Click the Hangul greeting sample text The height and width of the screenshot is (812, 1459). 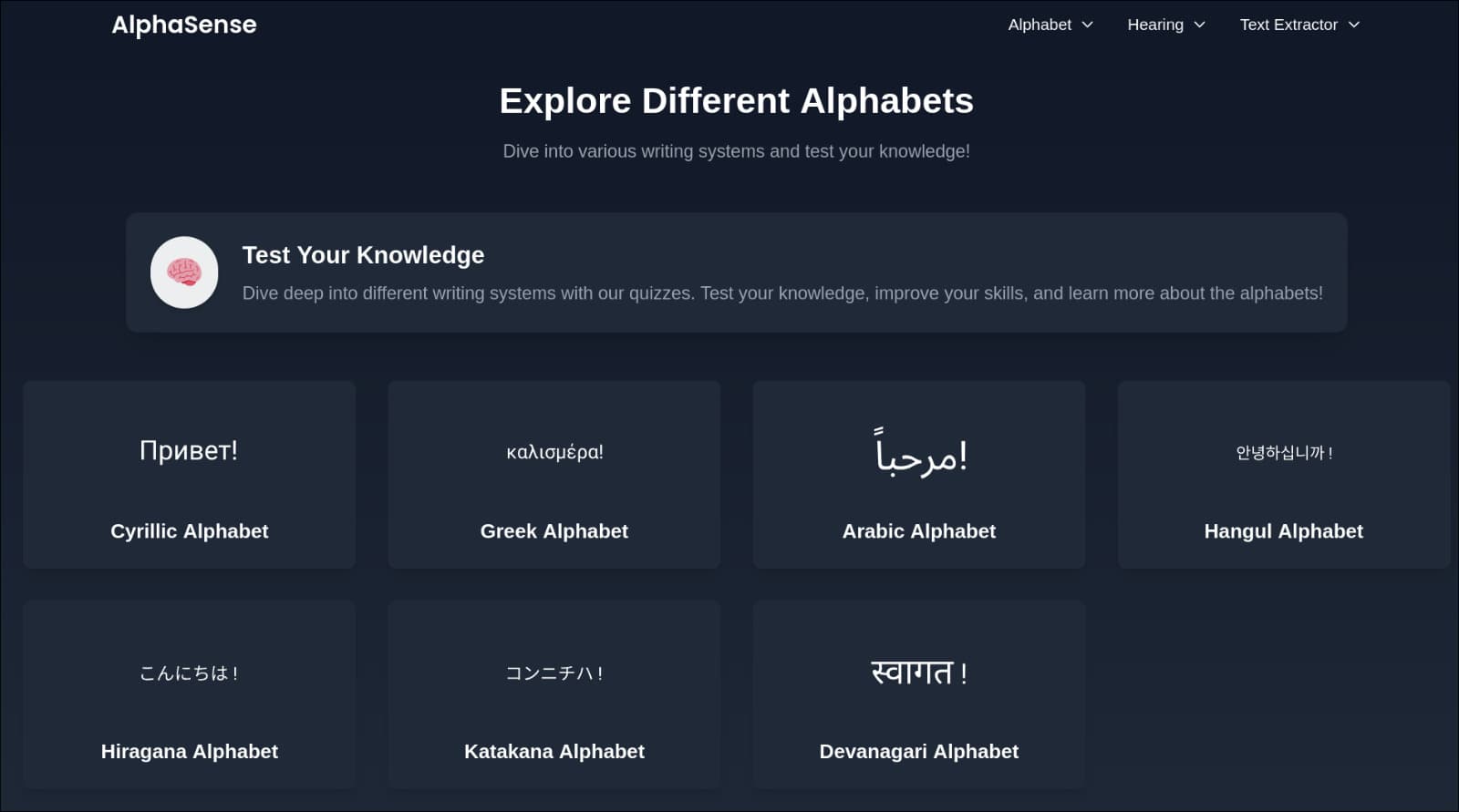click(1284, 453)
